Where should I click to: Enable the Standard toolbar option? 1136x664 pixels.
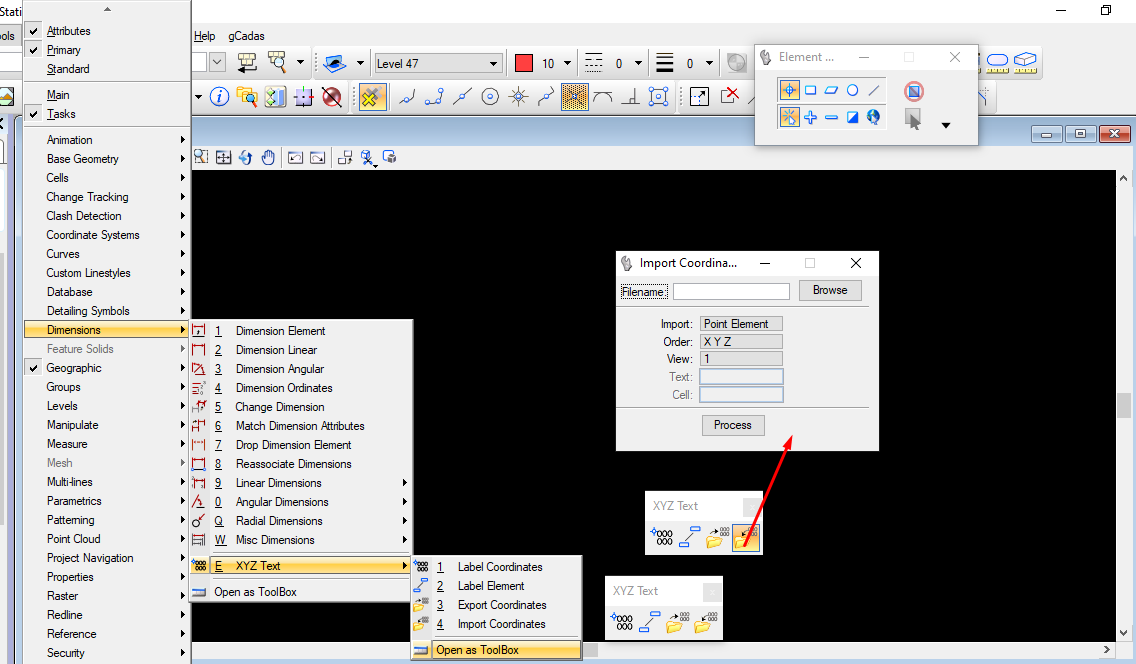point(68,69)
